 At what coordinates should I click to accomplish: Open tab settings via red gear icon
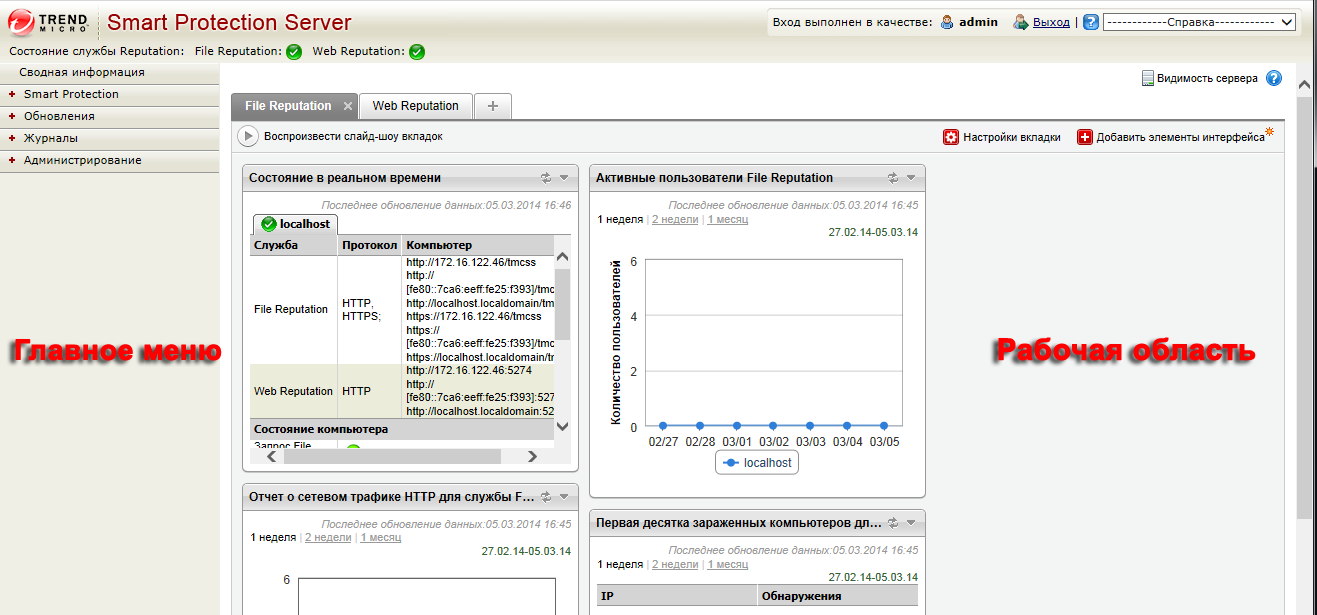tap(951, 137)
